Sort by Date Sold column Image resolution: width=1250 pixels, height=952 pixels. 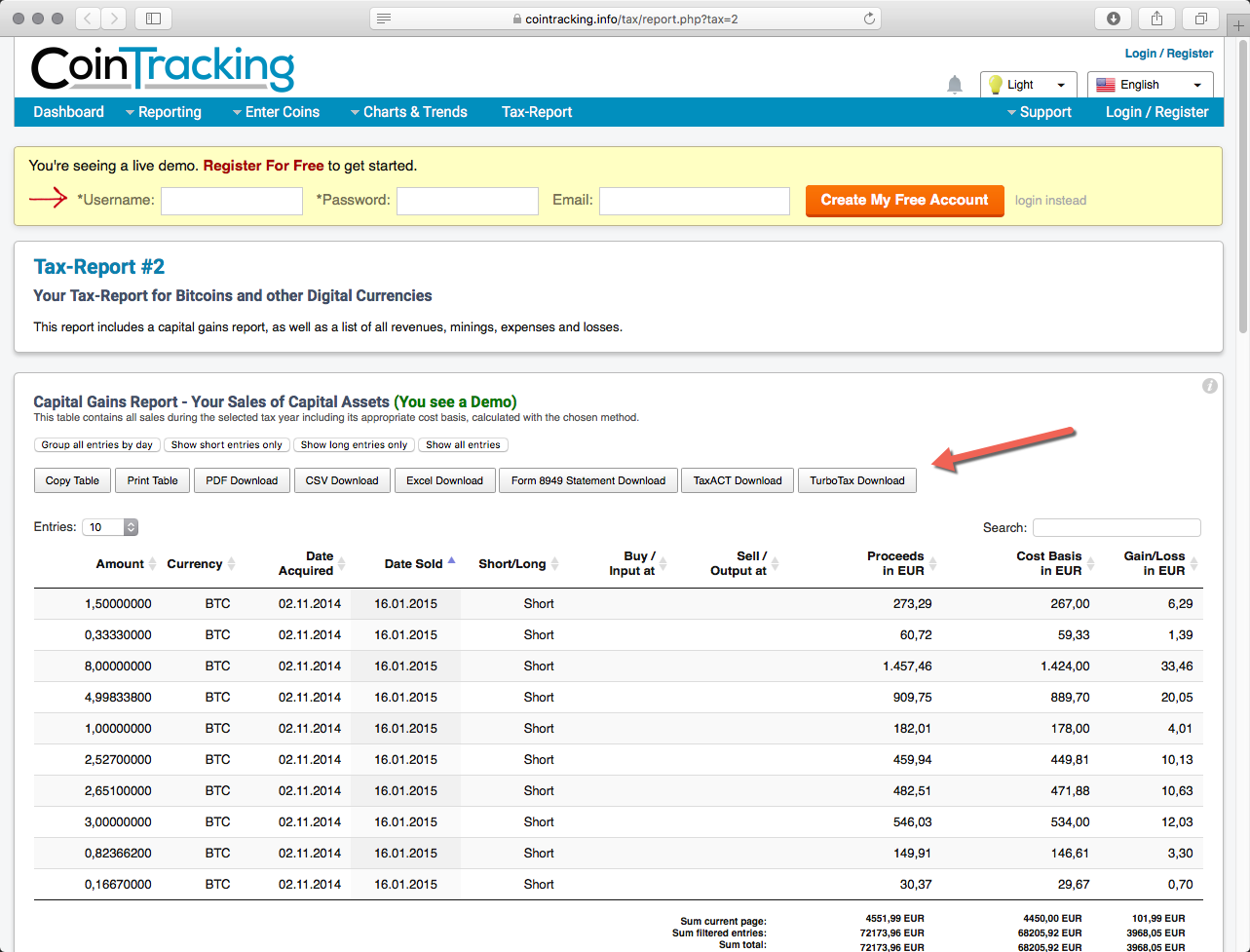[420, 564]
